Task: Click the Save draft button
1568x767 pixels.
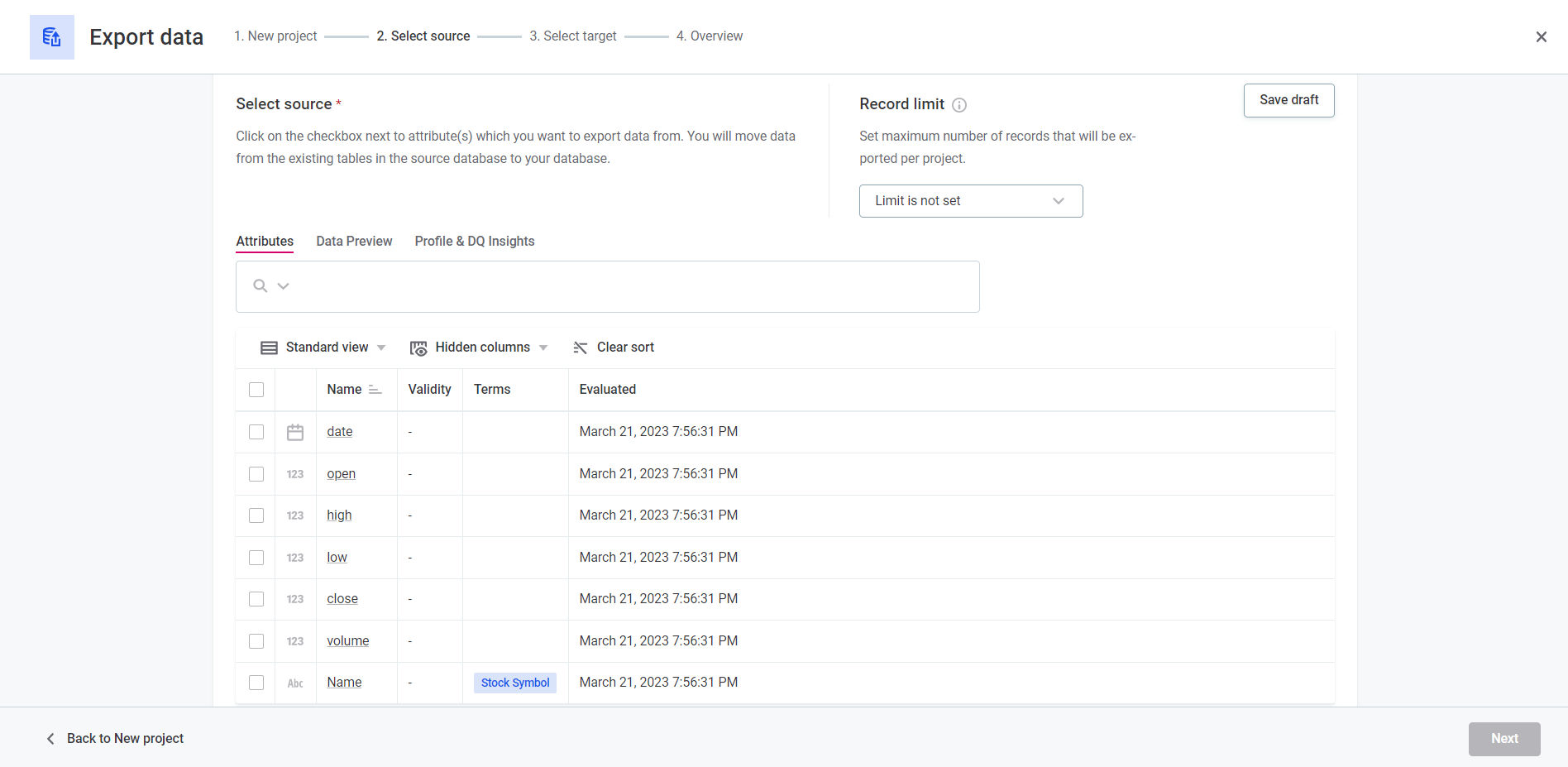Action: click(x=1288, y=100)
